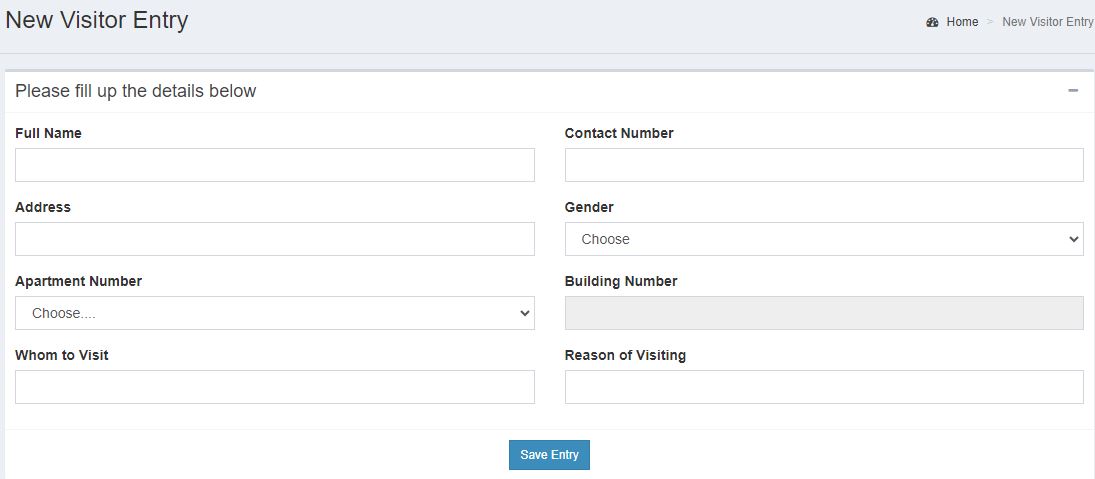Click the disabled Building Number field
This screenshot has height=479, width=1095.
(824, 313)
